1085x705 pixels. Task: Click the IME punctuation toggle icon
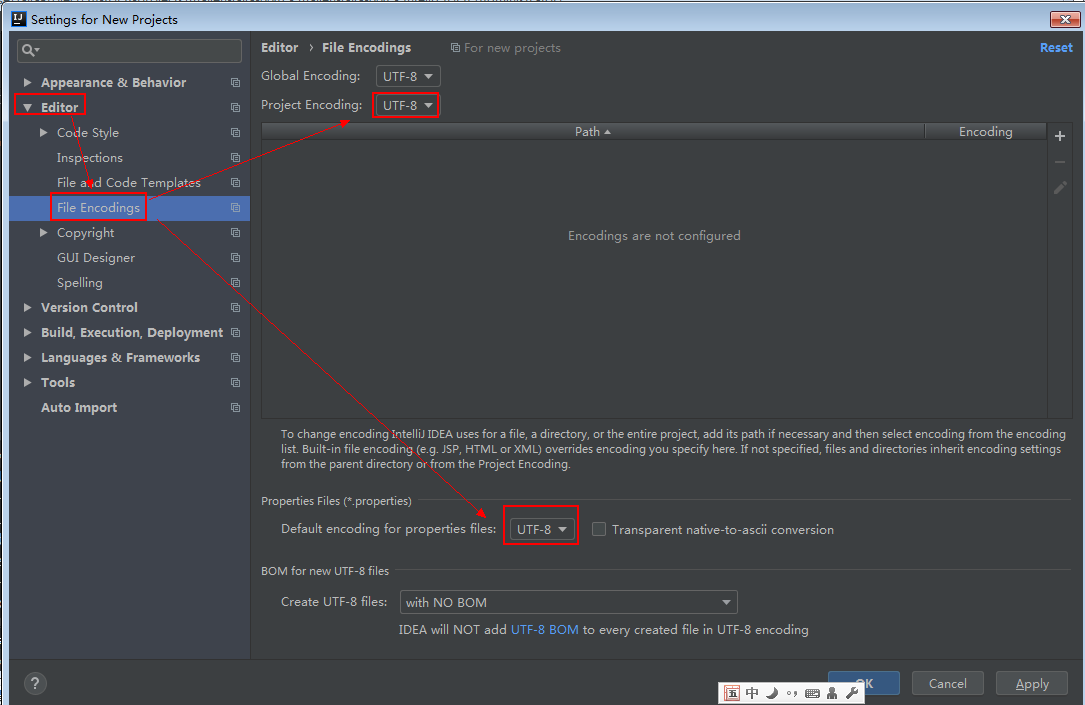[792, 693]
